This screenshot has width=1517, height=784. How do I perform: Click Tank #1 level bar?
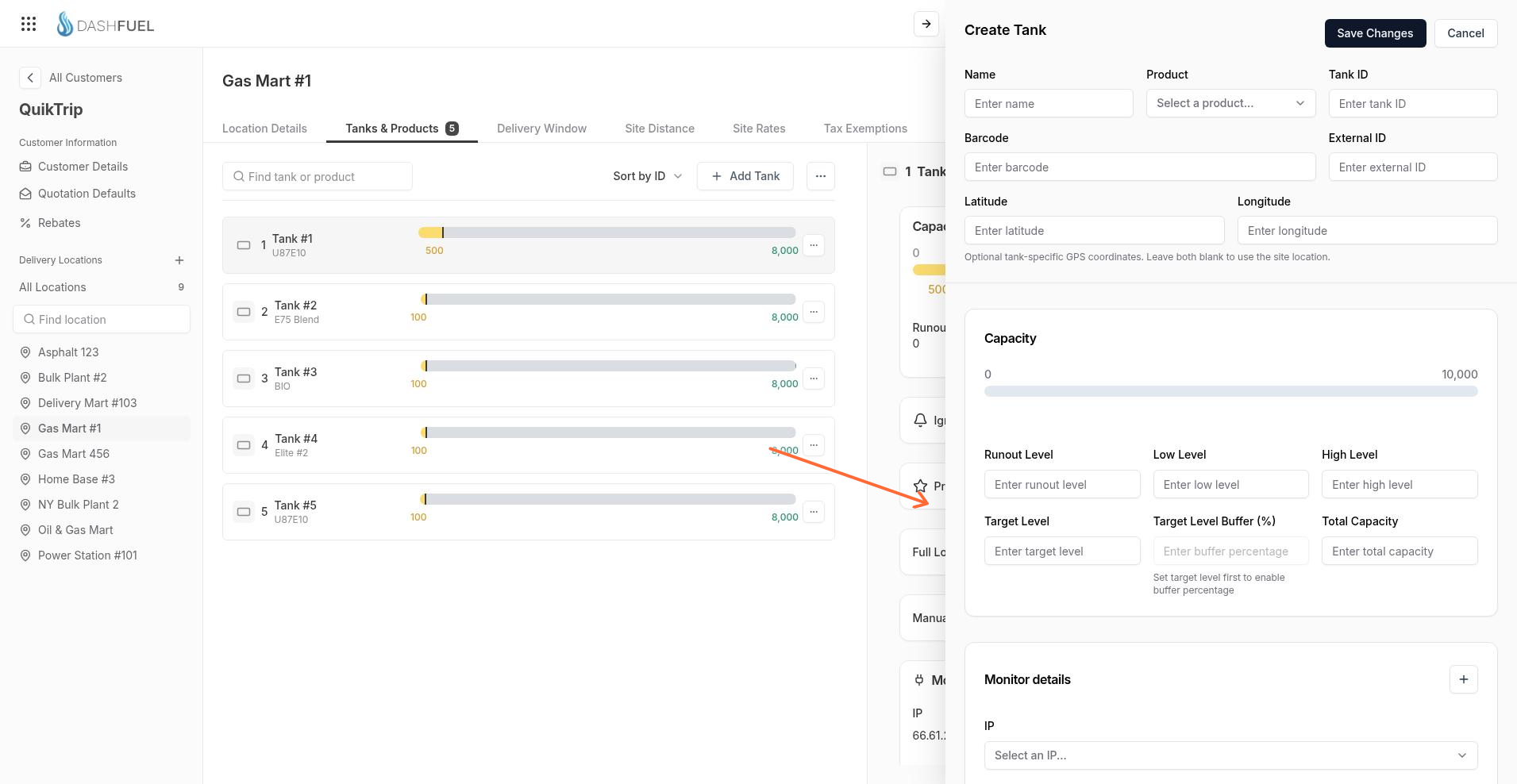tap(607, 233)
